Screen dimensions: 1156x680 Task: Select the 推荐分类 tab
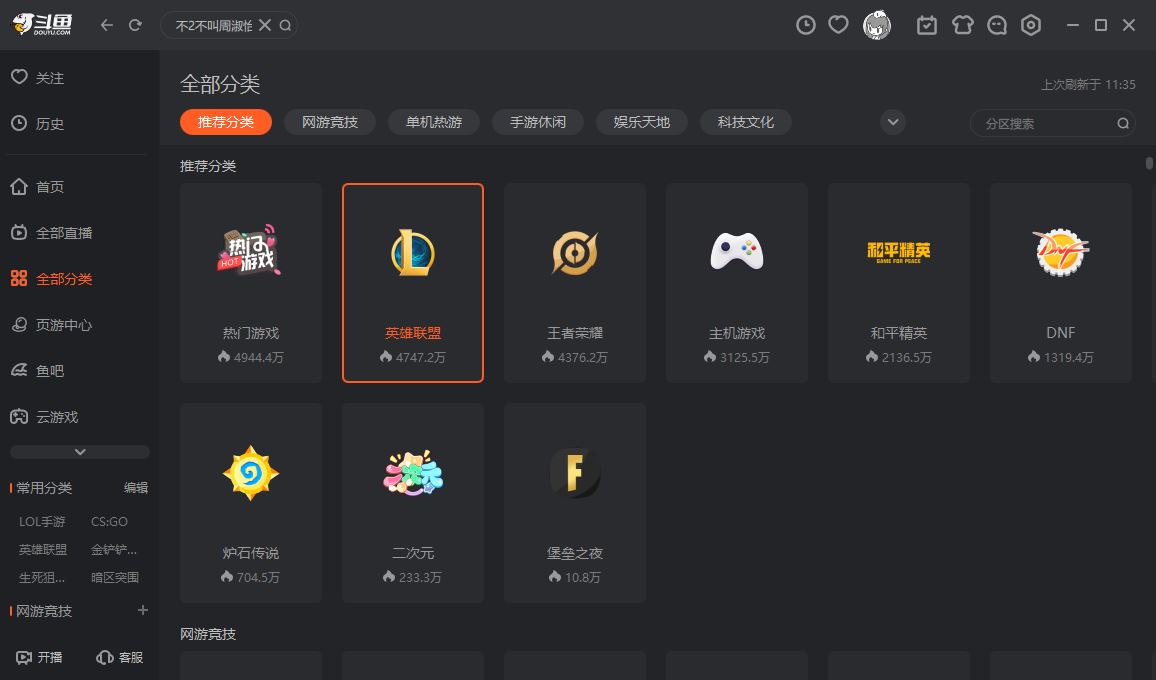(x=226, y=122)
